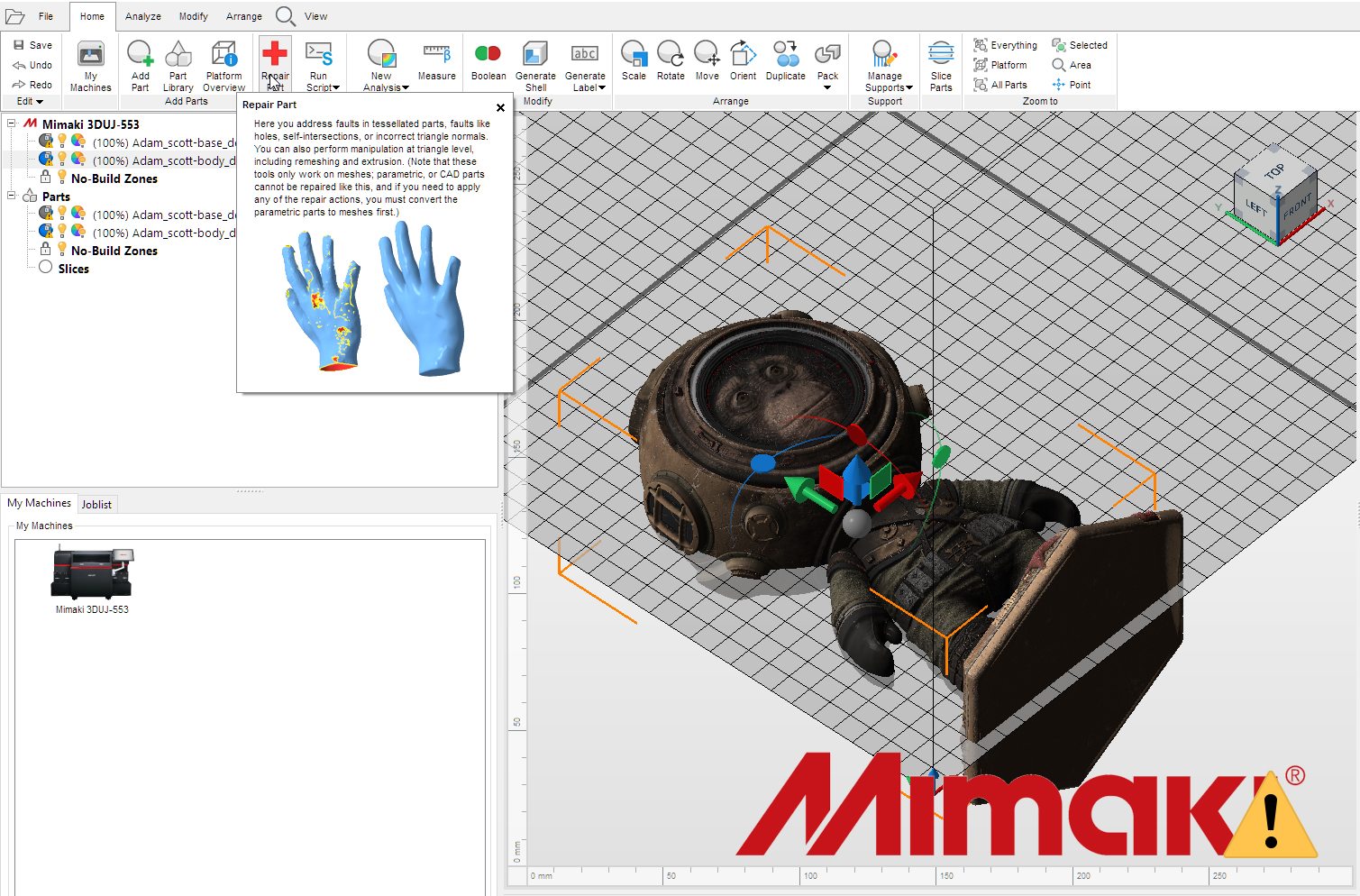Select the Measure tool
The width and height of the screenshot is (1360, 896).
click(437, 61)
